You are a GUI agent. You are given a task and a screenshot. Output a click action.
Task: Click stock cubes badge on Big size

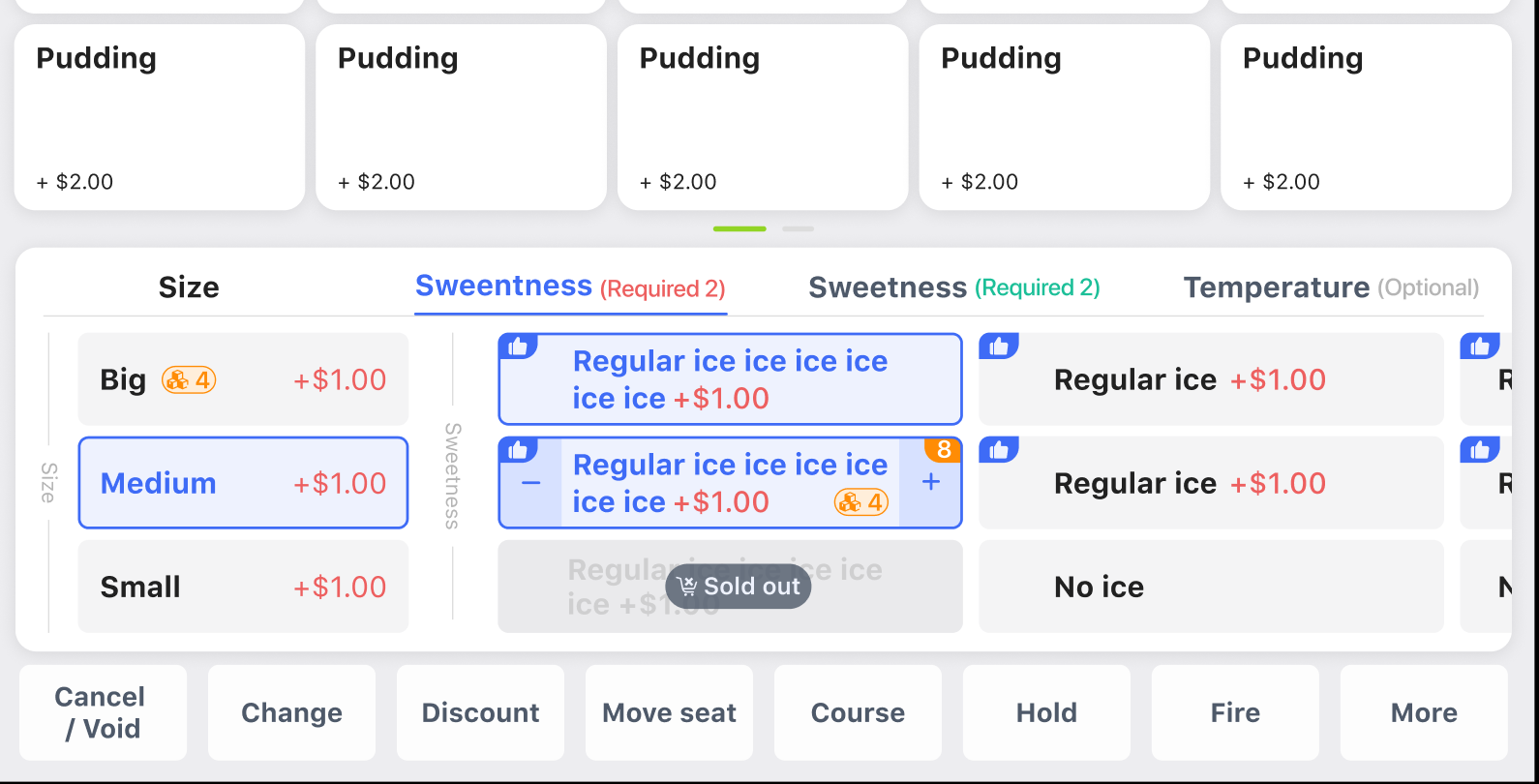pyautogui.click(x=189, y=379)
